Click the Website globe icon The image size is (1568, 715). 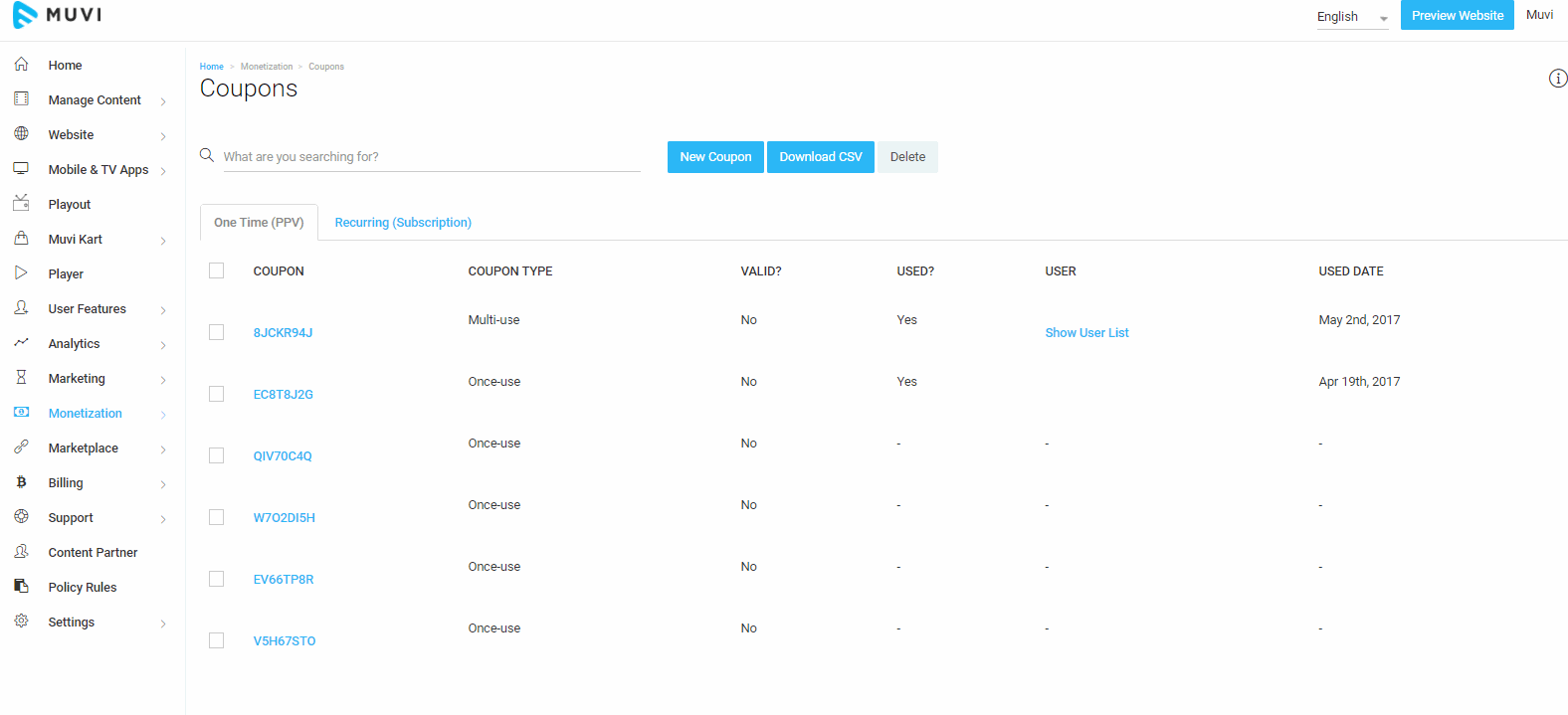(x=21, y=133)
